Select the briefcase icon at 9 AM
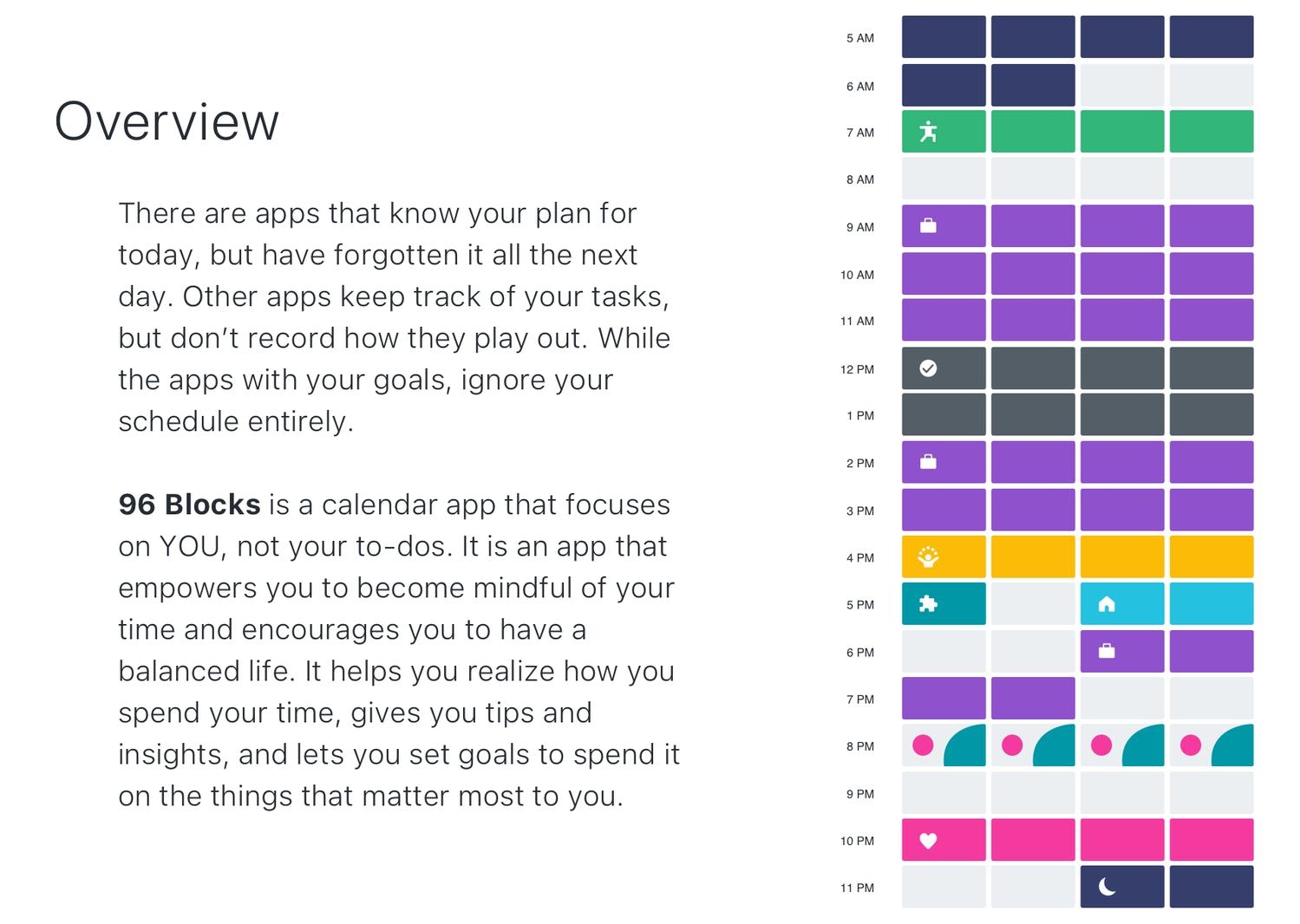Viewport: 1300px width, 924px height. tap(928, 226)
